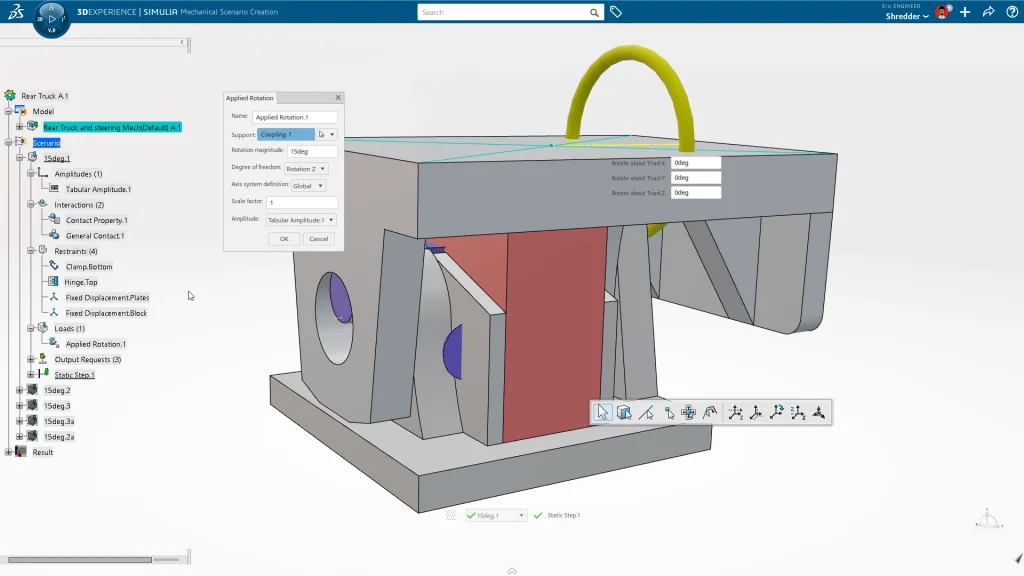The height and width of the screenshot is (576, 1024).
Task: Click the tag icon beside search bar
Action: pyautogui.click(x=616, y=12)
